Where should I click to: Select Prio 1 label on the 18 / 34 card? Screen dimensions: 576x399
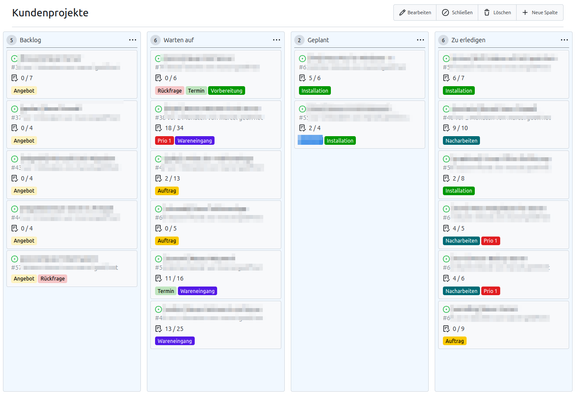[x=164, y=141]
